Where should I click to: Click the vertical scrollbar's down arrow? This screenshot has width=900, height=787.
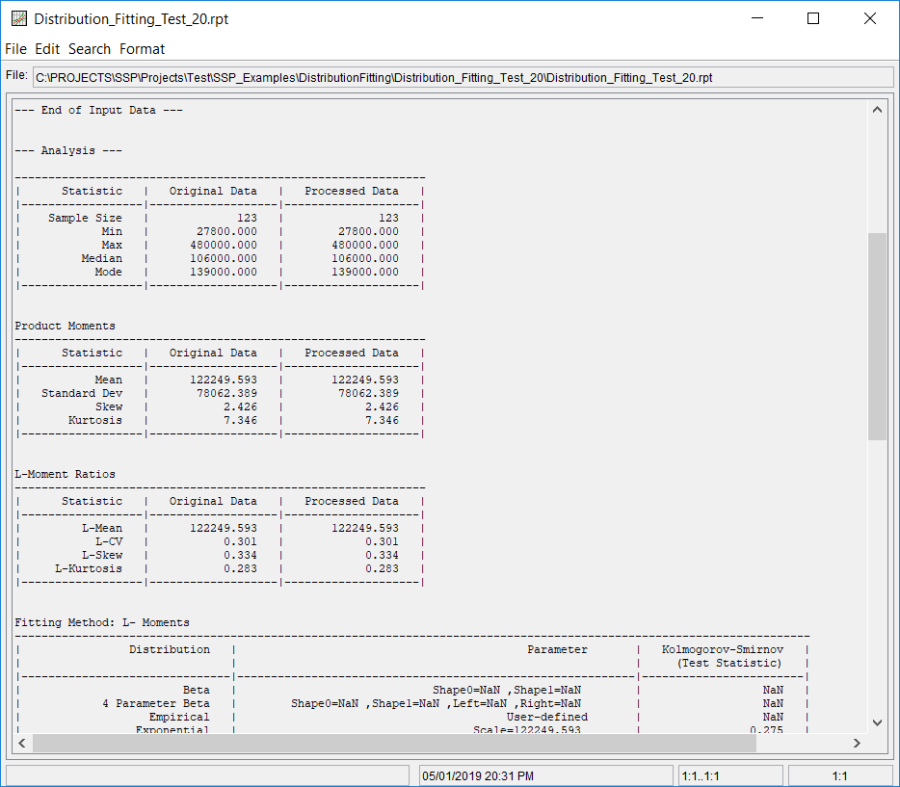877,724
